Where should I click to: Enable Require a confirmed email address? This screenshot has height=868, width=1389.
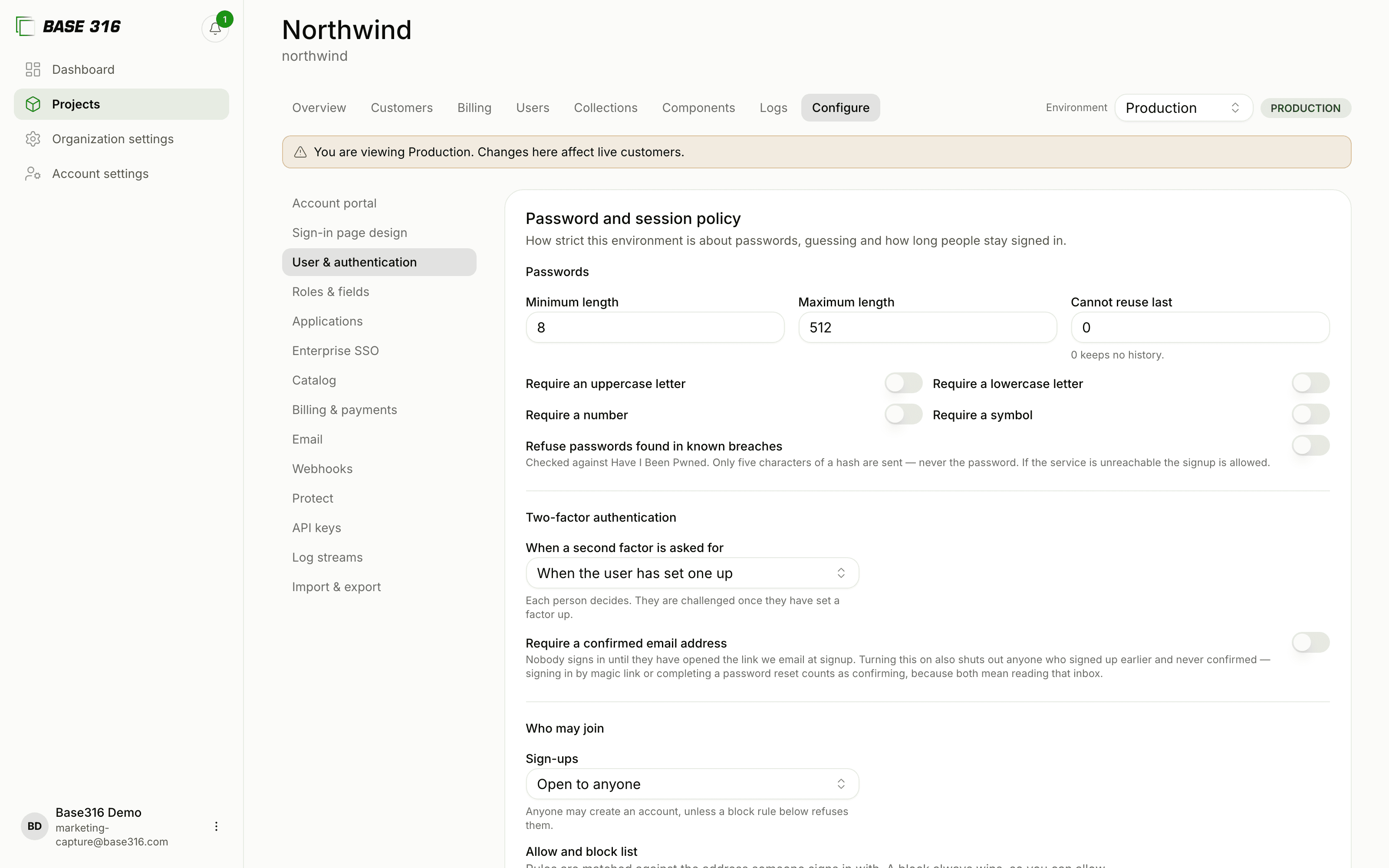tap(1310, 642)
